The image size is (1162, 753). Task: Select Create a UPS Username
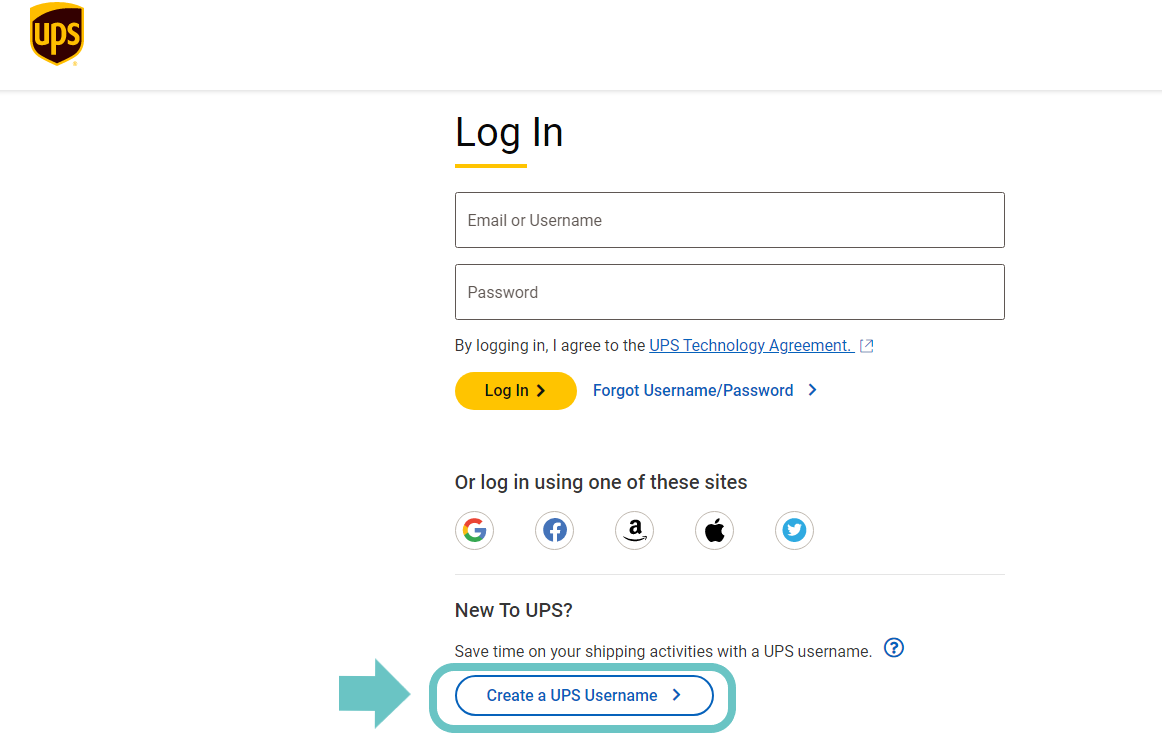pyautogui.click(x=584, y=695)
